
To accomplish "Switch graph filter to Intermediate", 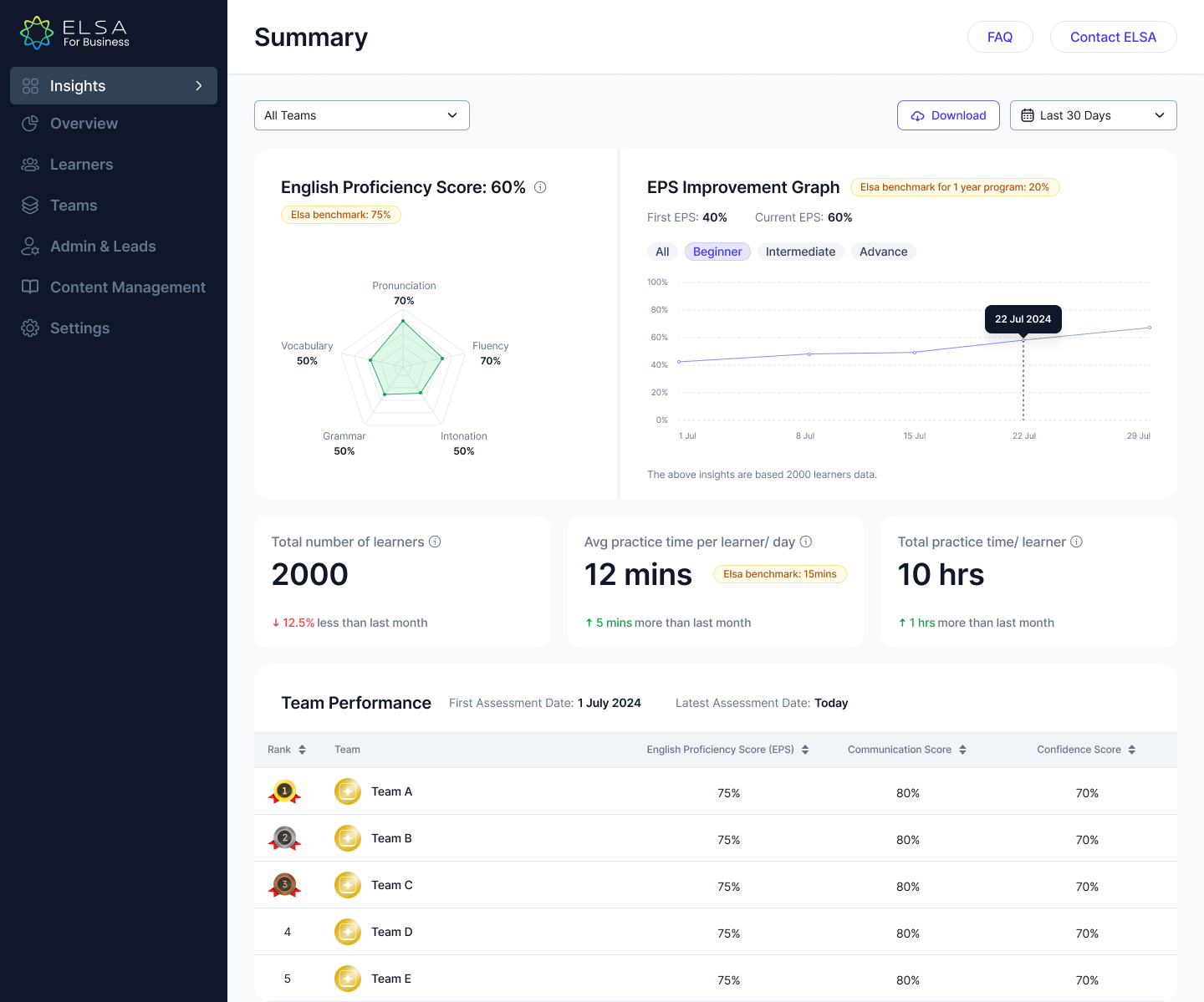I will [x=800, y=252].
